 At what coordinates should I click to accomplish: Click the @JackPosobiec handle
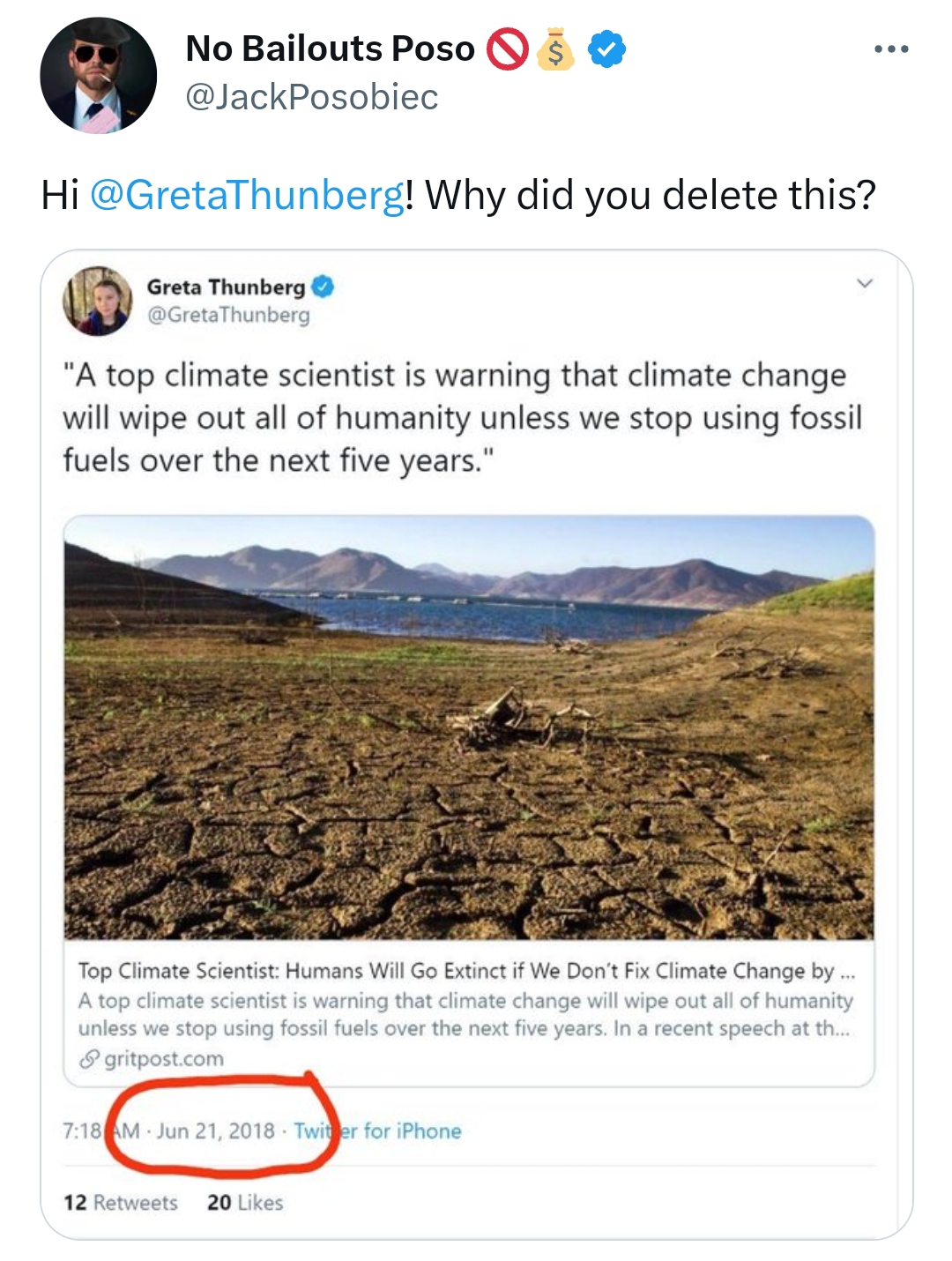(311, 97)
